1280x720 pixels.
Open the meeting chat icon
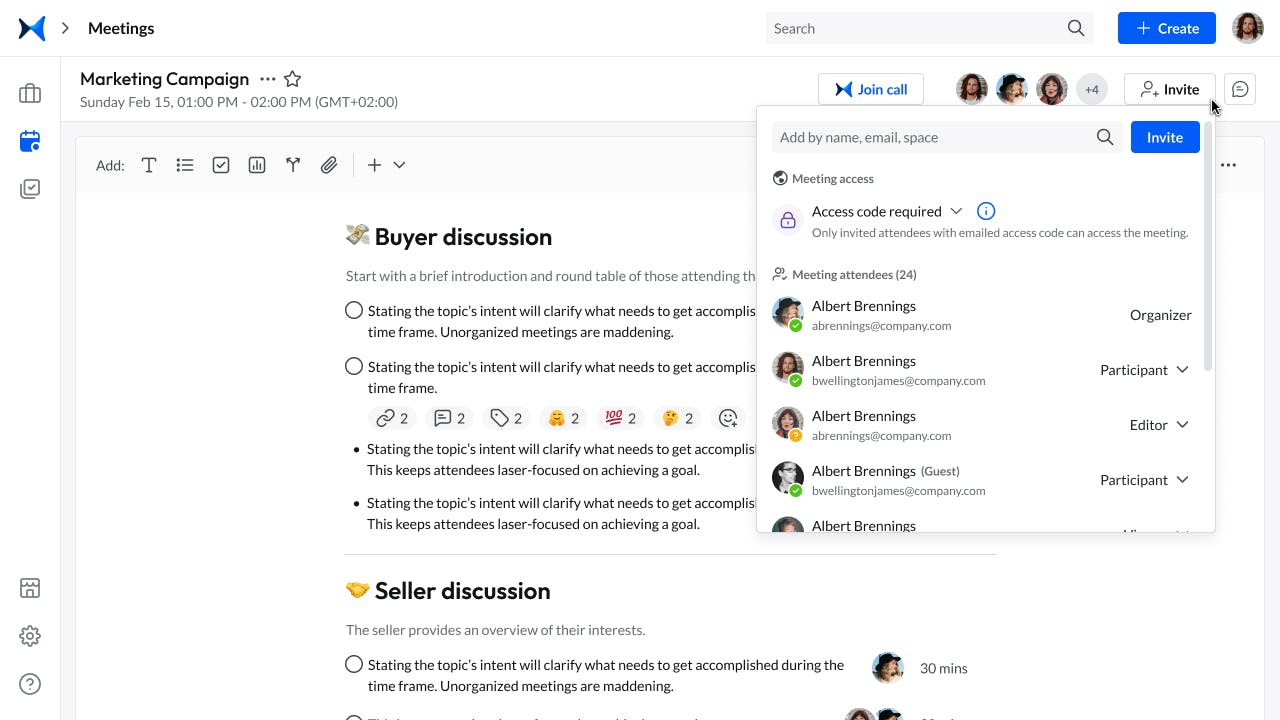pyautogui.click(x=1240, y=89)
